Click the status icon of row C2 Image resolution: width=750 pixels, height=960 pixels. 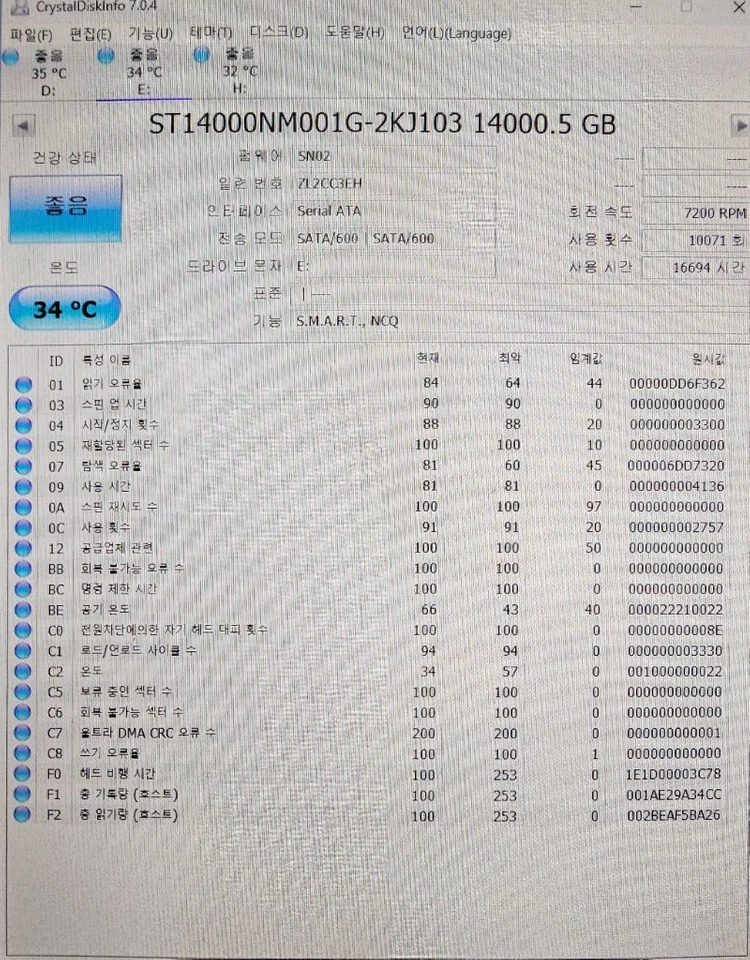[x=23, y=672]
